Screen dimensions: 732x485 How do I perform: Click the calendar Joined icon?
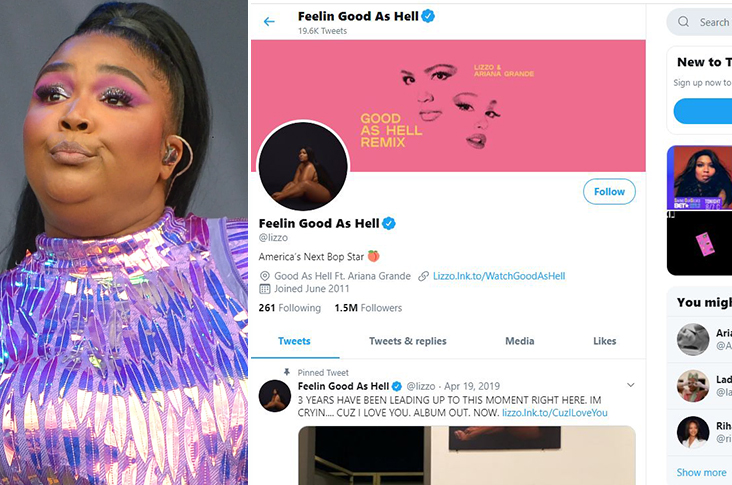[x=265, y=289]
